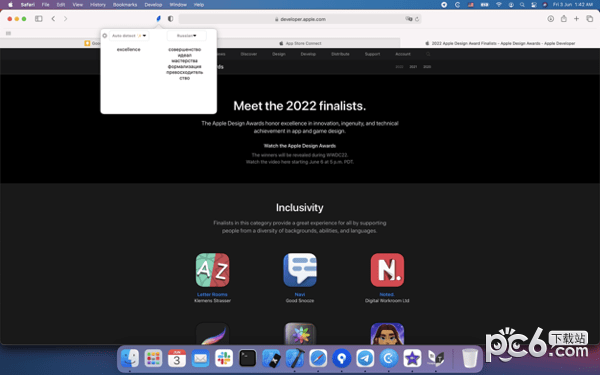
Task: Open the Noted app icon
Action: (387, 270)
